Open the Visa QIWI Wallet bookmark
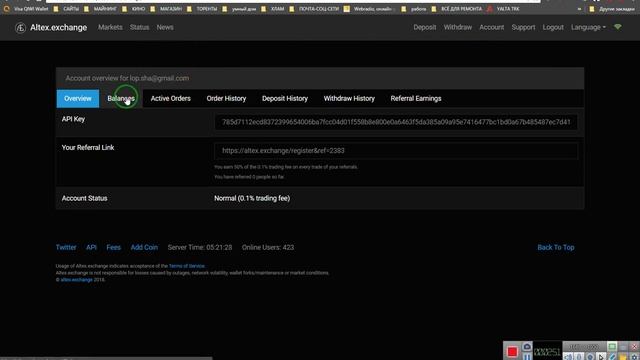The image size is (640, 360). pos(27,9)
